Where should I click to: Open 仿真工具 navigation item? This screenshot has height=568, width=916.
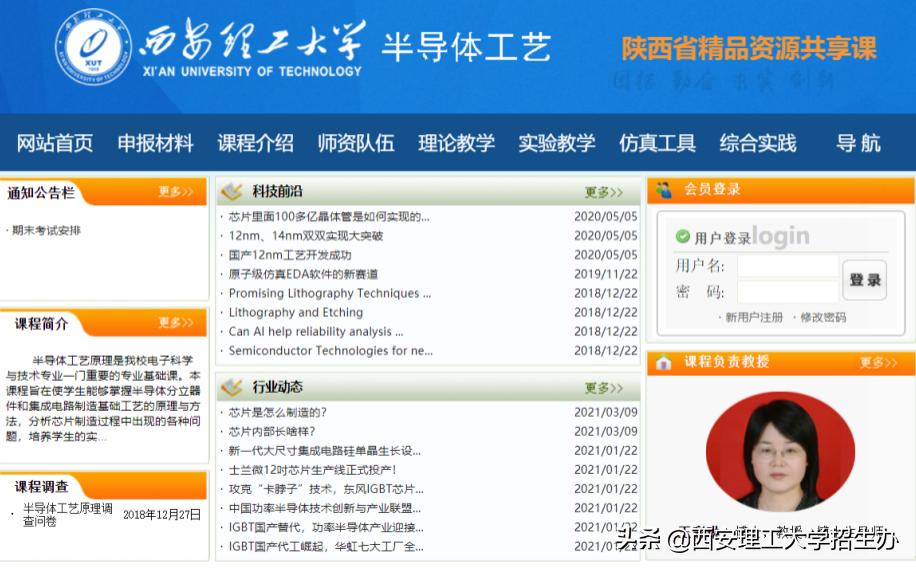pos(658,143)
